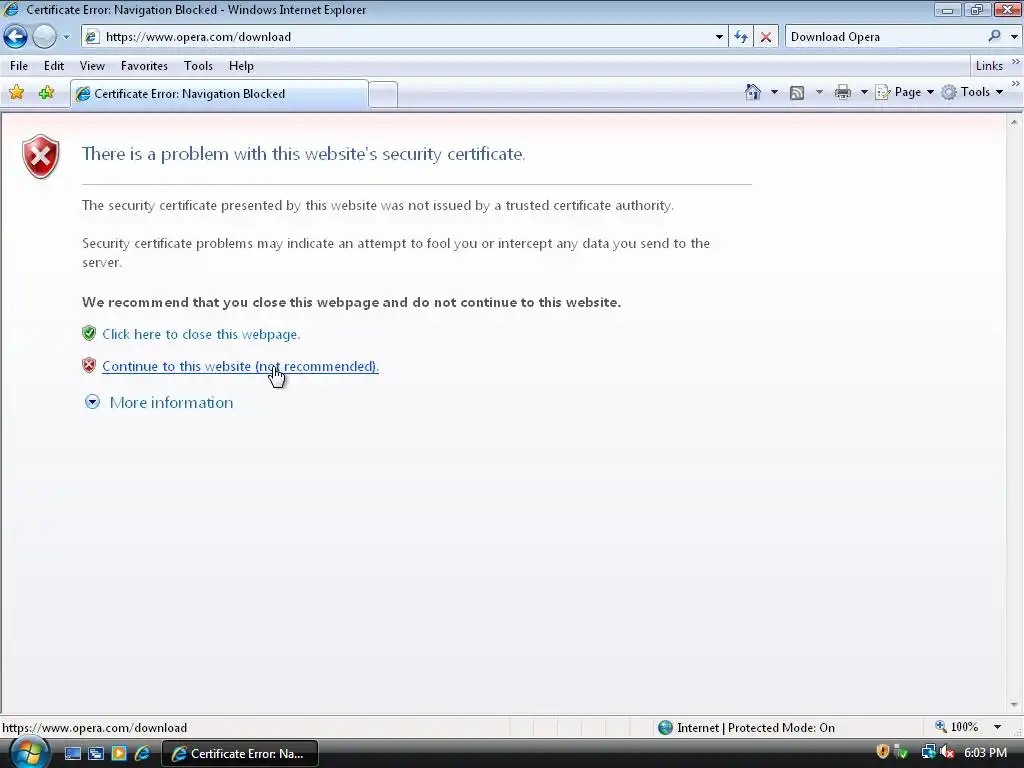Click the status bar URL text
1024x768 pixels.
[95, 728]
